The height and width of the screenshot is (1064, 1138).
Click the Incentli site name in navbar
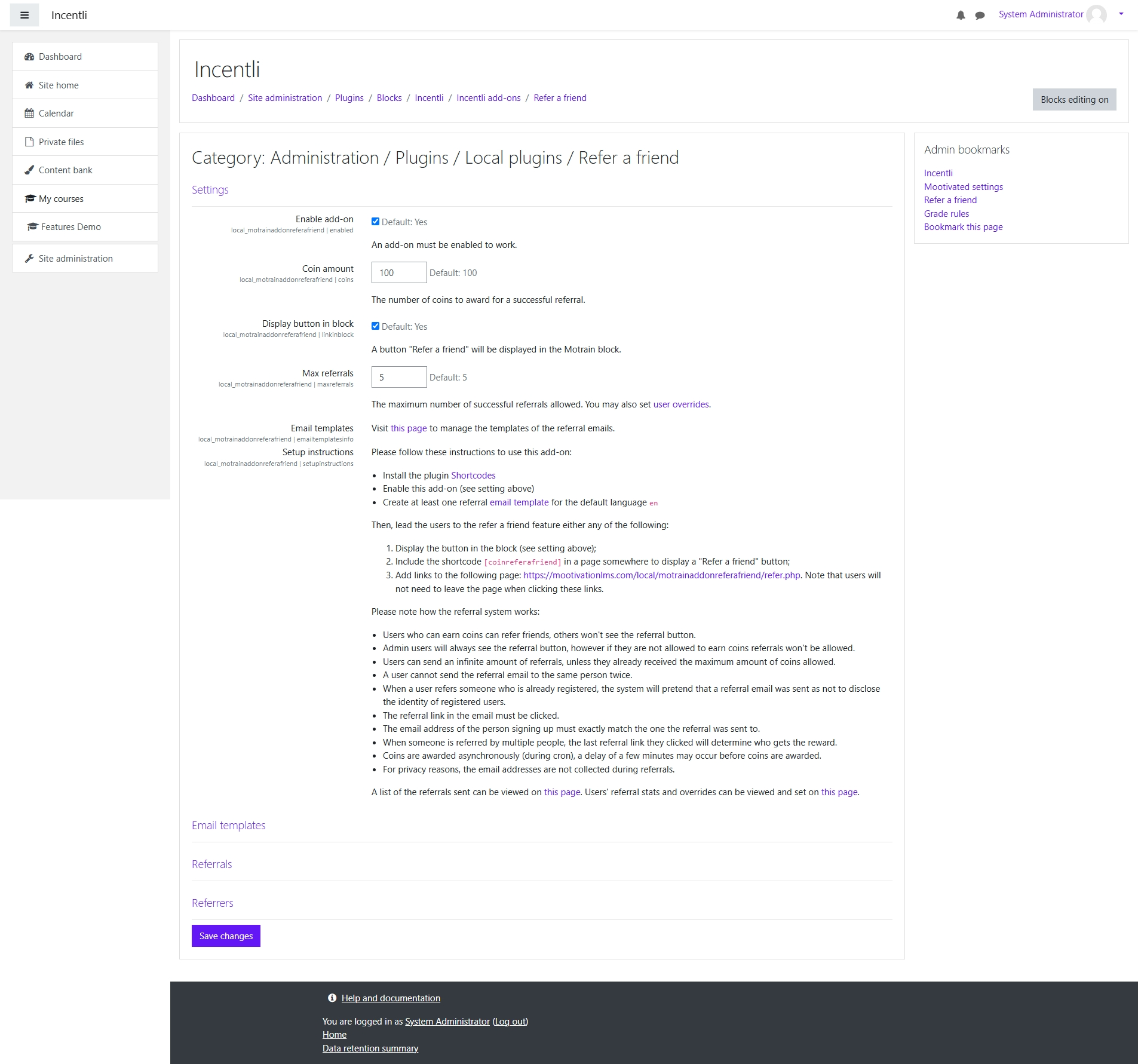pos(69,15)
